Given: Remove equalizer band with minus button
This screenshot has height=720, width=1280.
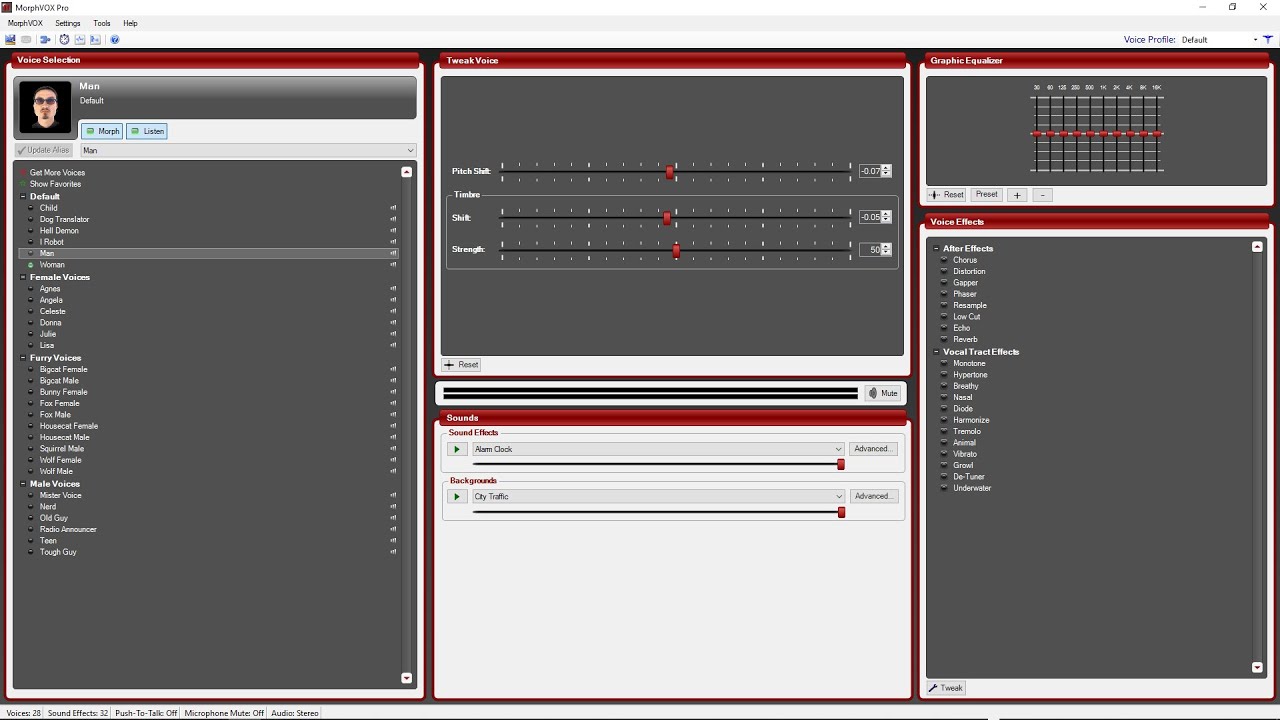Looking at the screenshot, I should click(x=1042, y=195).
